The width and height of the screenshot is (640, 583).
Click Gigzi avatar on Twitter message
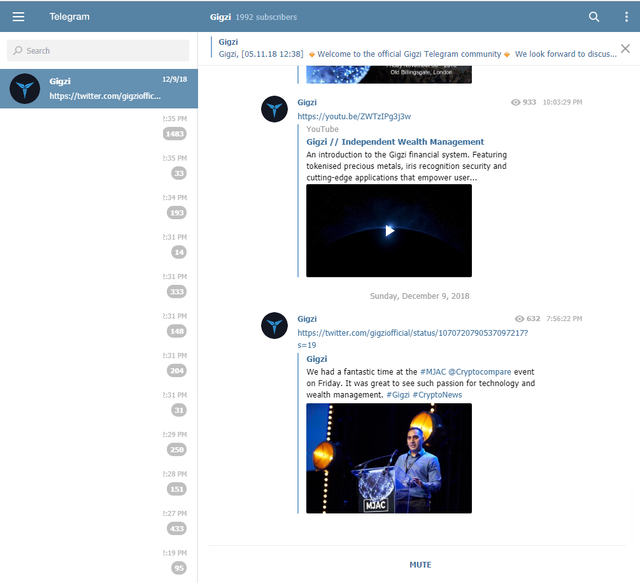click(x=274, y=325)
